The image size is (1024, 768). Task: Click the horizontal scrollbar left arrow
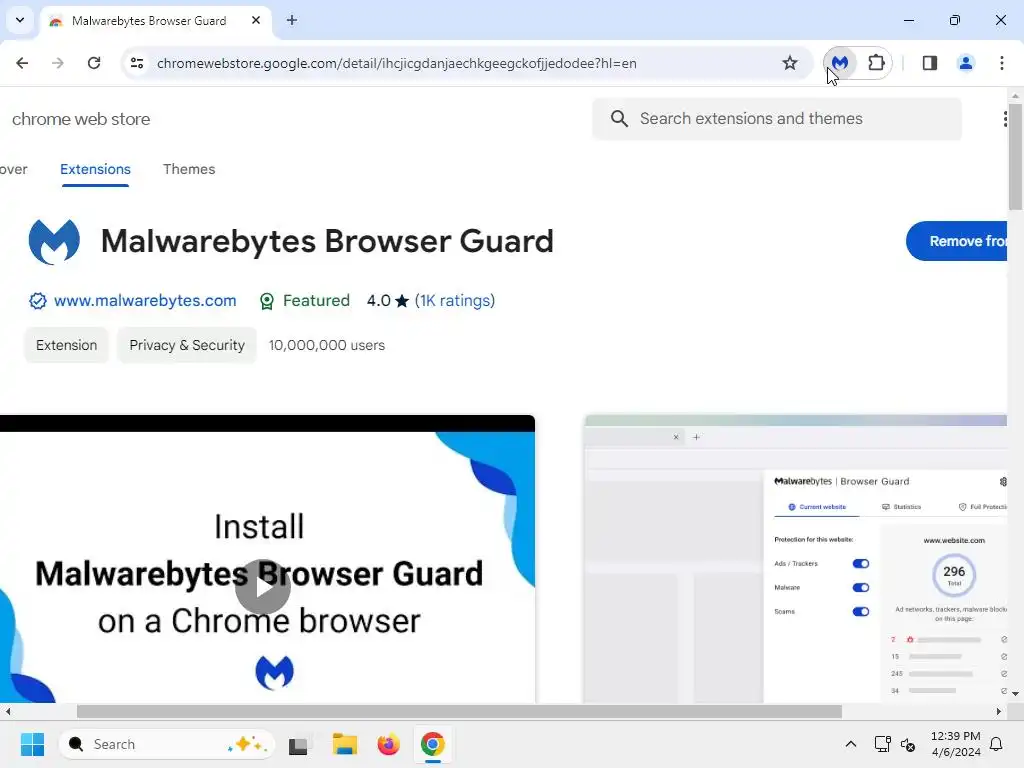8,711
